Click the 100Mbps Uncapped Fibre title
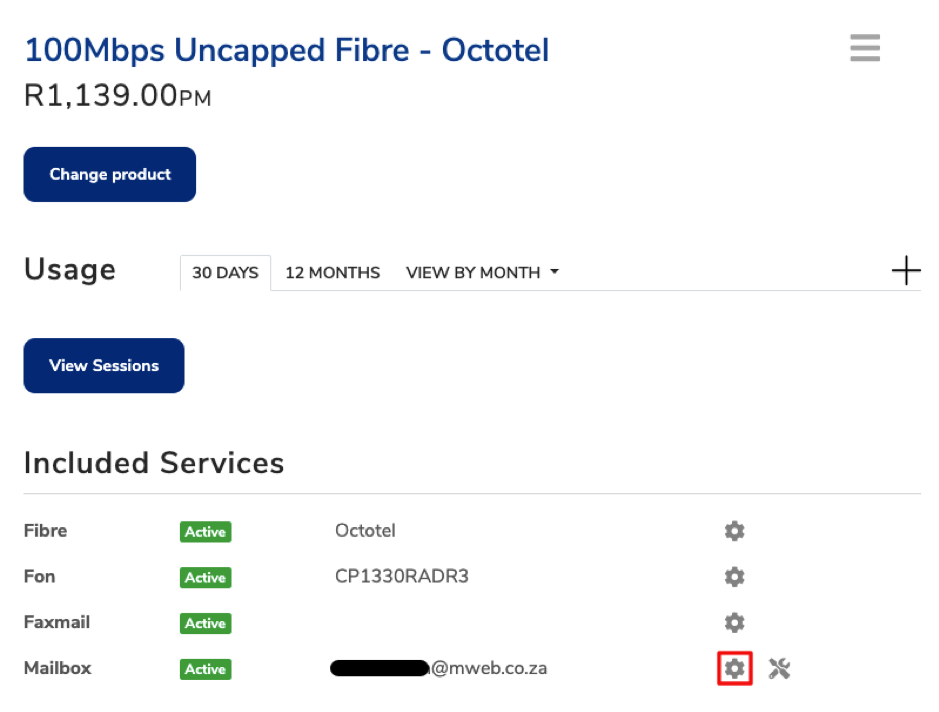This screenshot has height=712, width=939. pyautogui.click(x=287, y=49)
